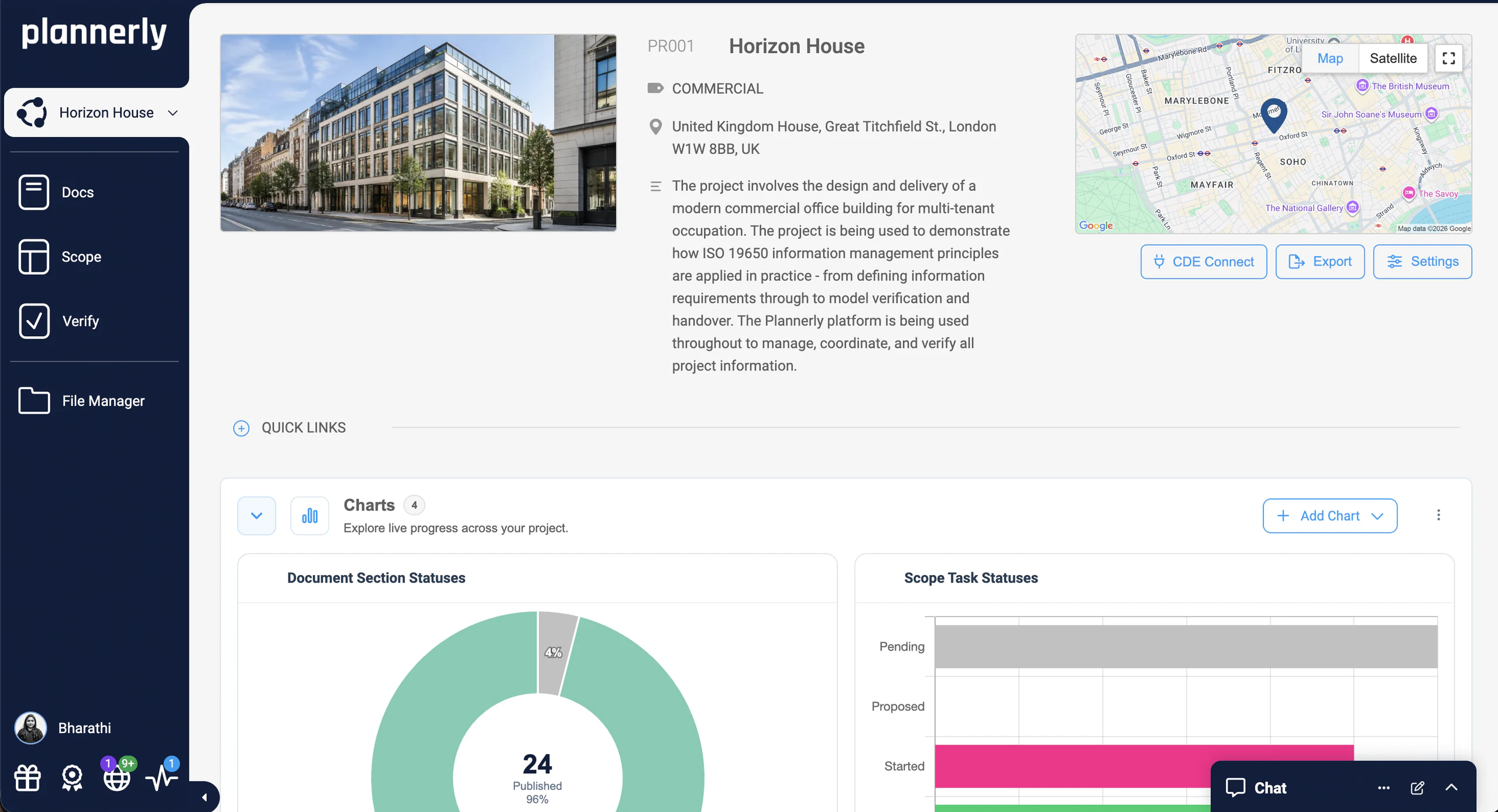Open the Charts three-dot options menu
Image resolution: width=1498 pixels, height=812 pixels.
1438,515
